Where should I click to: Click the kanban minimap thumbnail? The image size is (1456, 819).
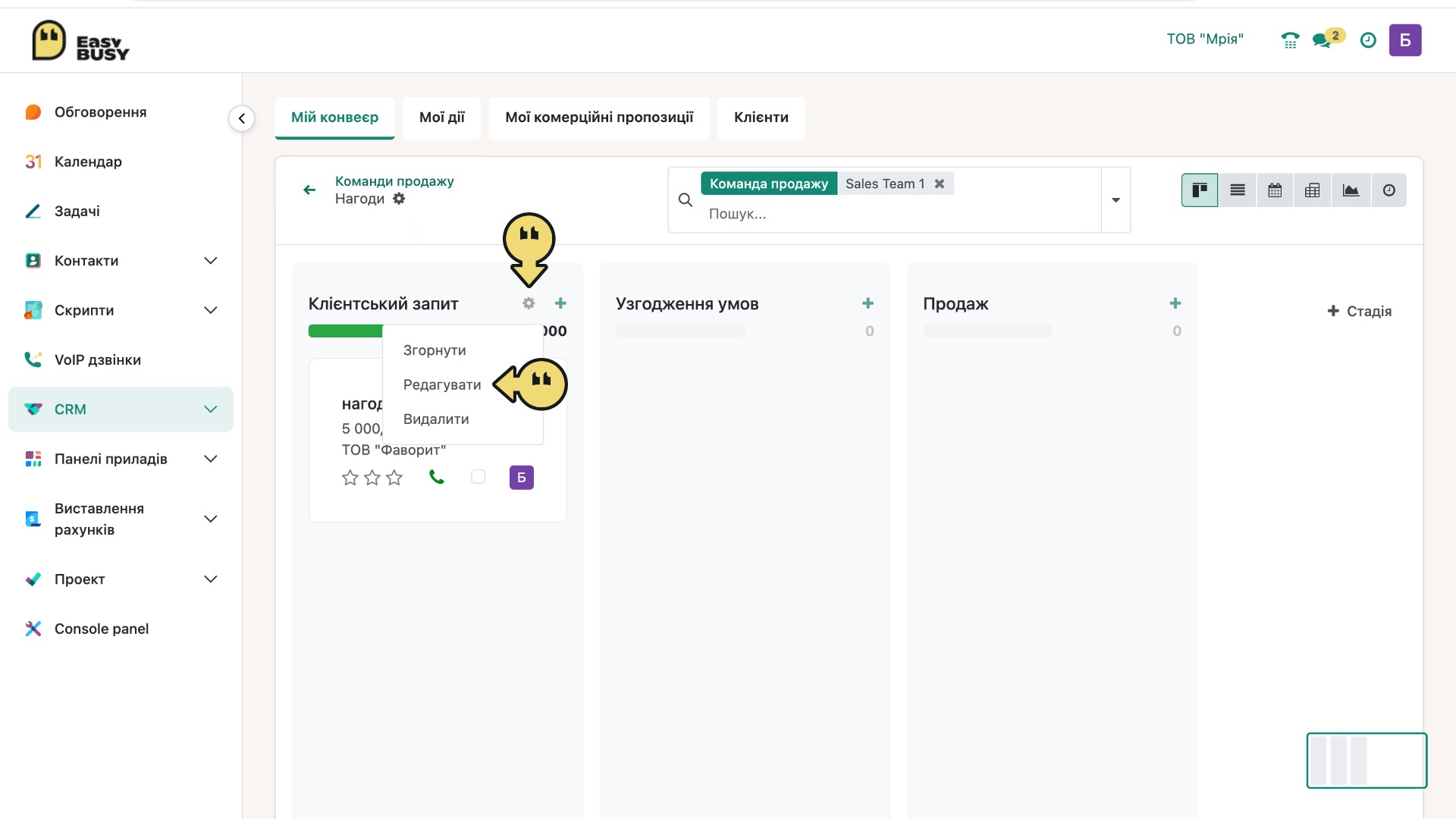1367,760
